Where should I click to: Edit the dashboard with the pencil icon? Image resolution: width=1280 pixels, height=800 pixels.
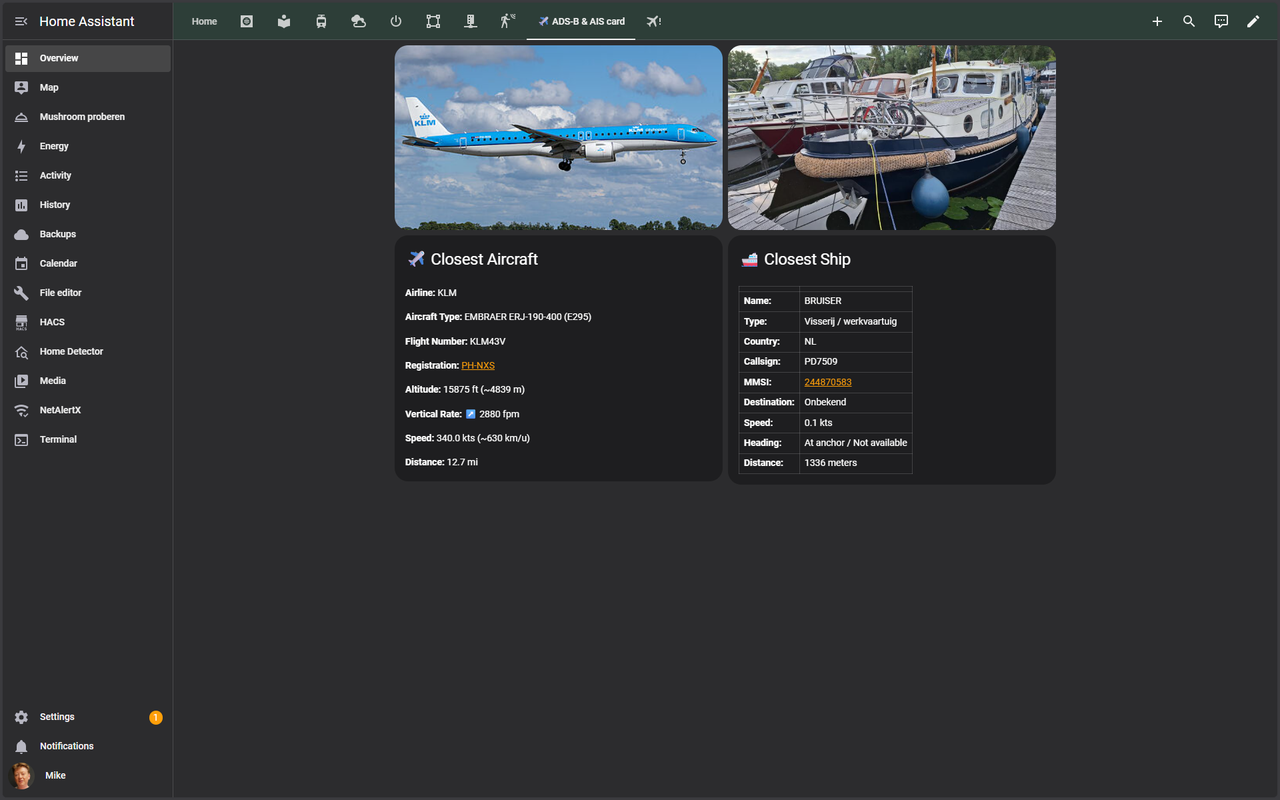point(1253,21)
